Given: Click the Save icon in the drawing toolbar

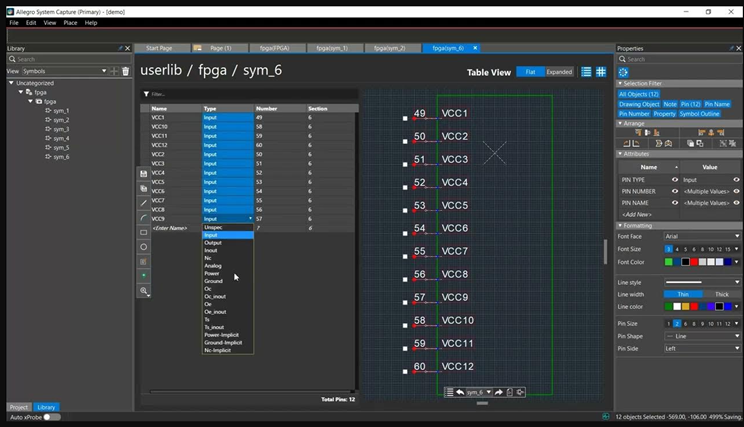Looking at the screenshot, I should coord(144,174).
